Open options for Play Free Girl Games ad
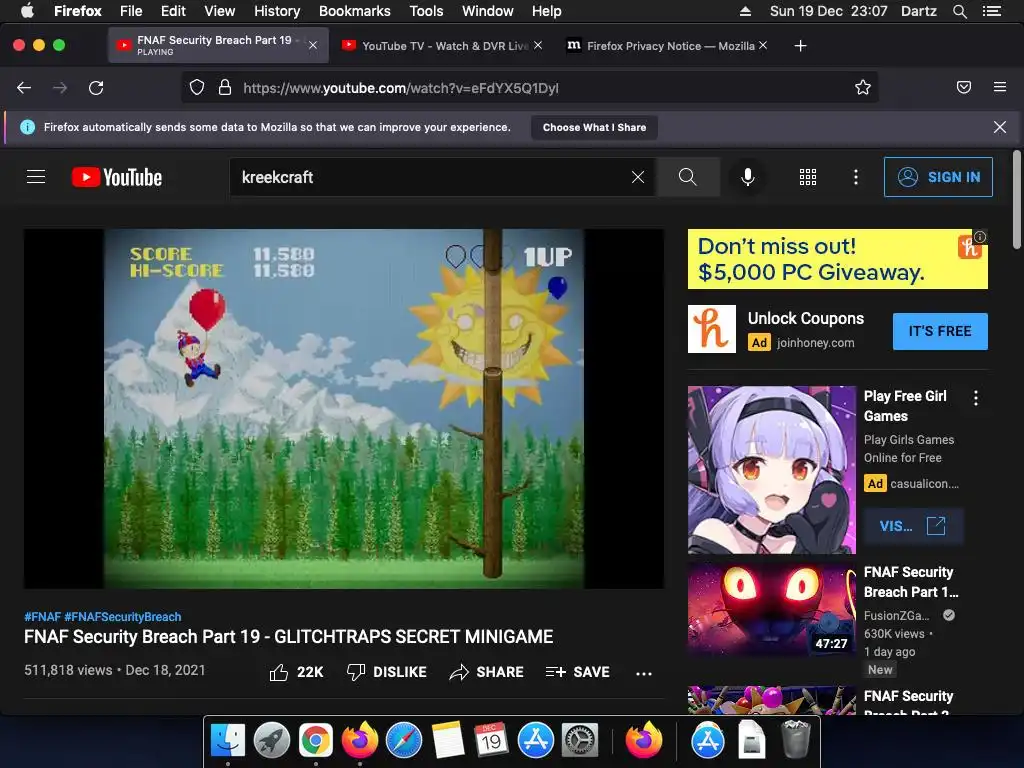The width and height of the screenshot is (1024, 768). (976, 398)
